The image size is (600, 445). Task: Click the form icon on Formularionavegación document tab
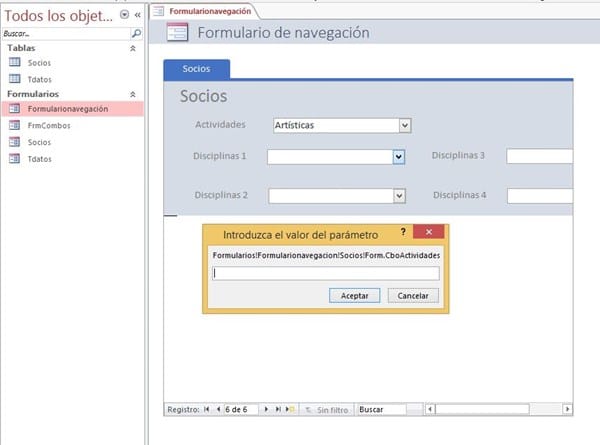coord(159,11)
